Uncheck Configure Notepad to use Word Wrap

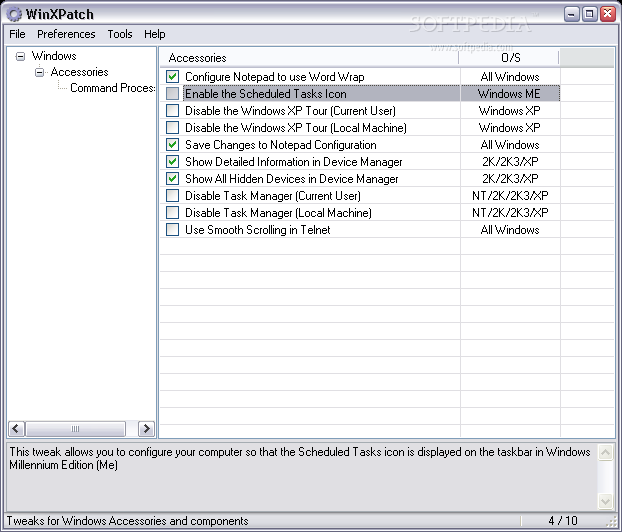173,77
